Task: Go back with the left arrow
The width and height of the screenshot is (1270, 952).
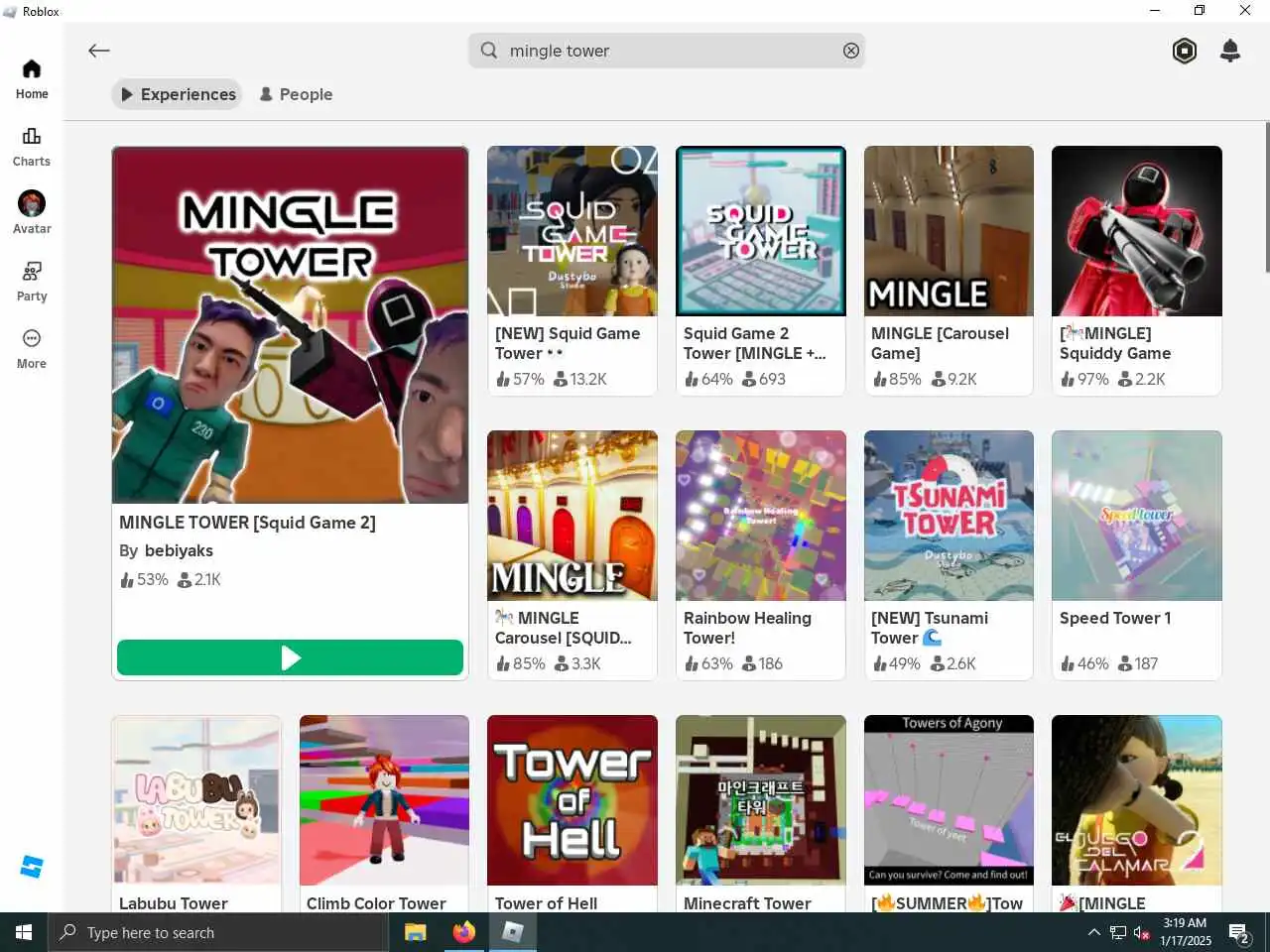Action: [x=98, y=51]
